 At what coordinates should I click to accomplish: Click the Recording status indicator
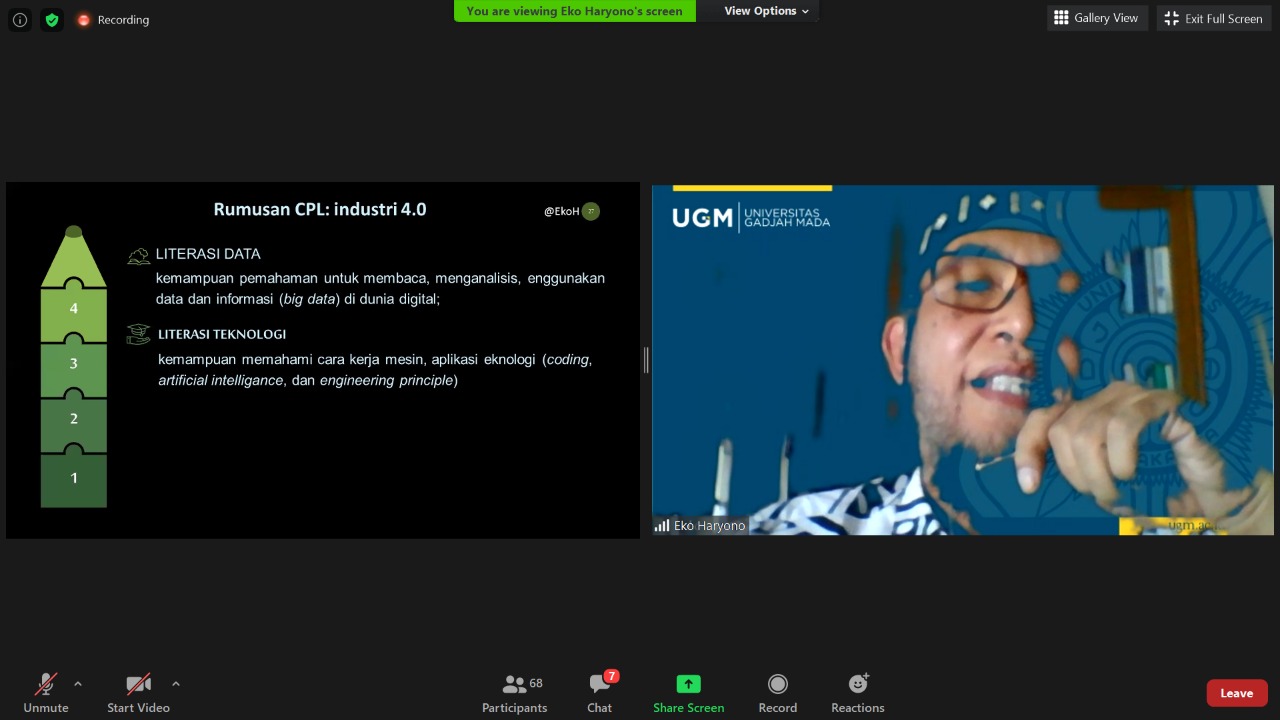(113, 20)
